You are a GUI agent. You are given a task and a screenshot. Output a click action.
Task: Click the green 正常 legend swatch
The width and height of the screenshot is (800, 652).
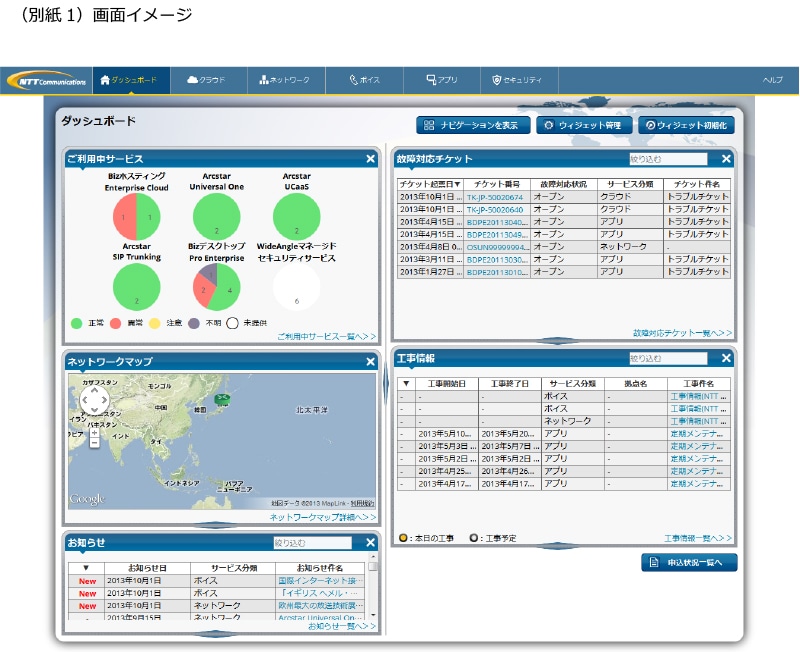(77, 323)
